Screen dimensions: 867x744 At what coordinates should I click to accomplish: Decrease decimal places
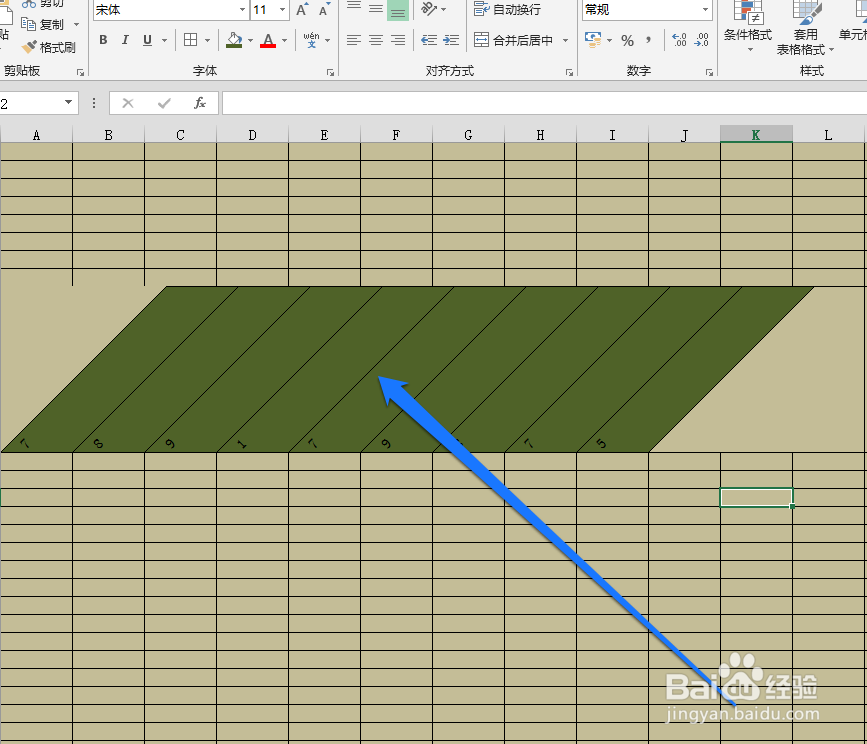point(701,40)
